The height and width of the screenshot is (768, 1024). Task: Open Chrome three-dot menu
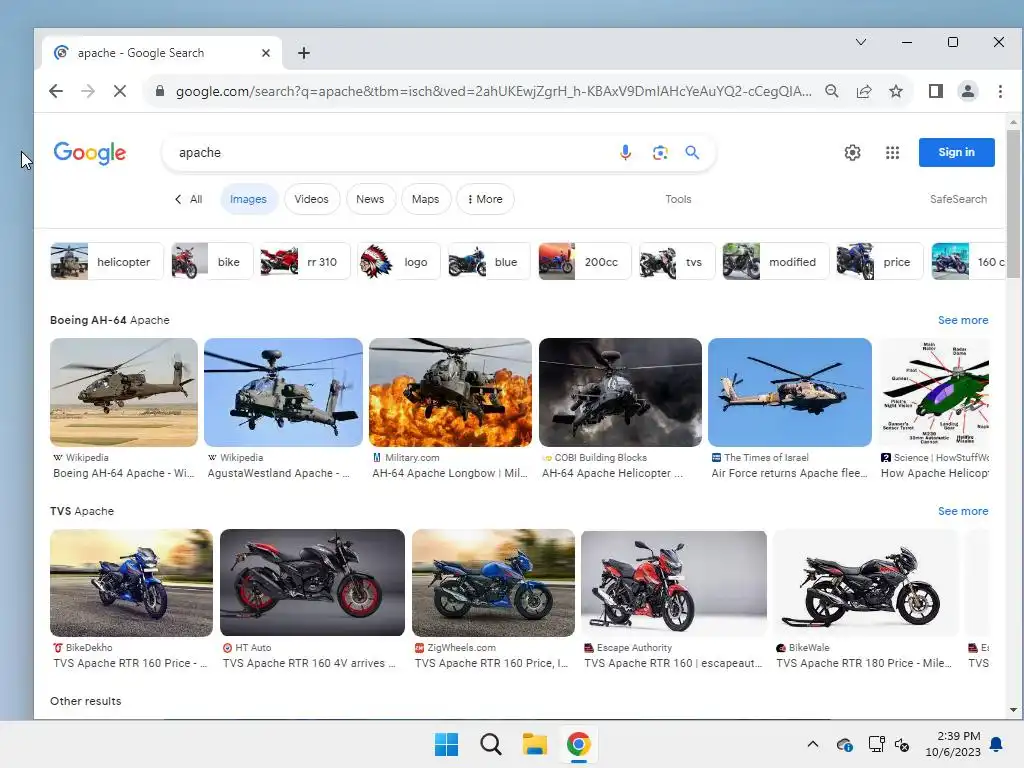(x=1000, y=91)
